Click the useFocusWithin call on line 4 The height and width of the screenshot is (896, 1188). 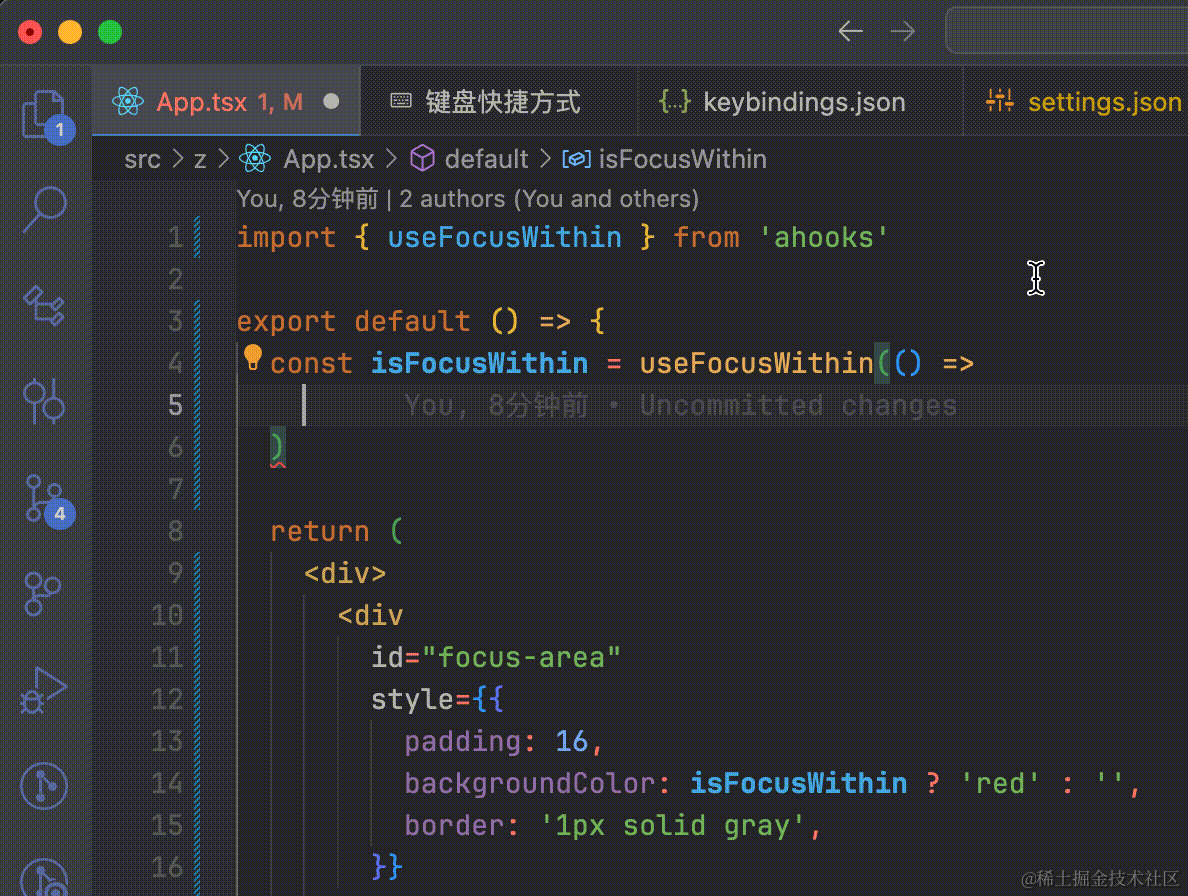[x=756, y=364]
